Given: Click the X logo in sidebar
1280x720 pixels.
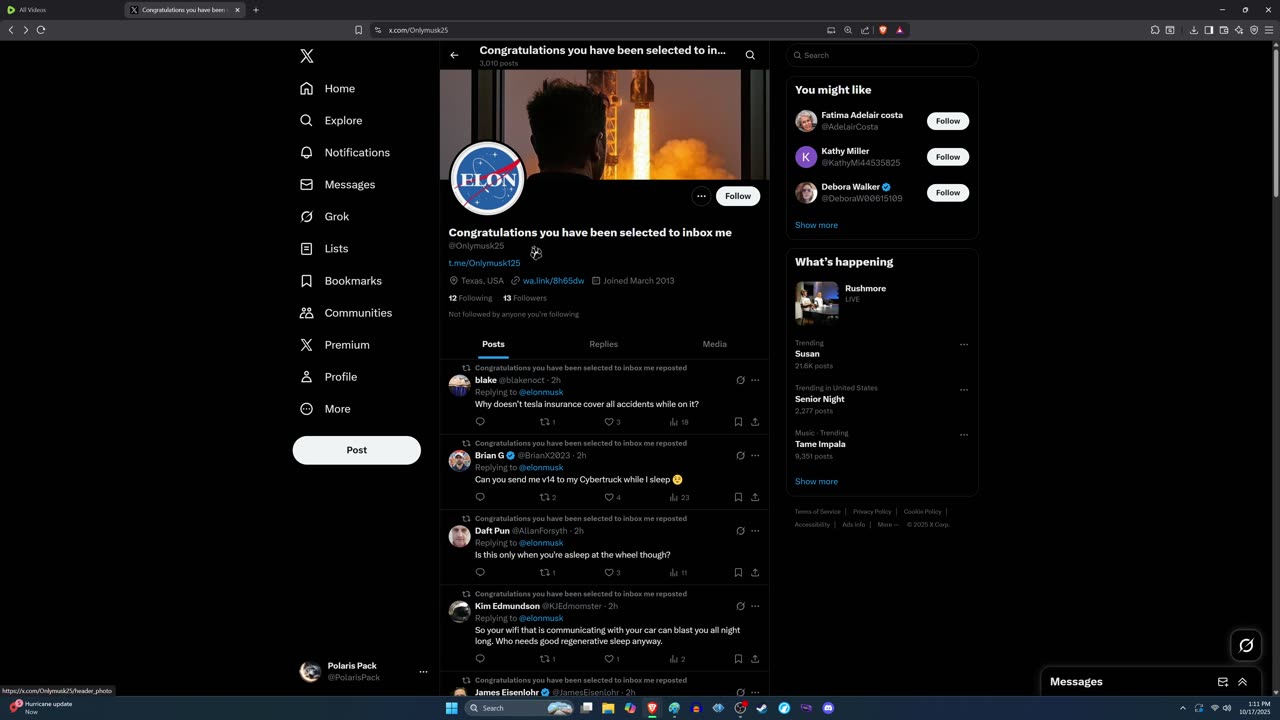Looking at the screenshot, I should (x=307, y=56).
